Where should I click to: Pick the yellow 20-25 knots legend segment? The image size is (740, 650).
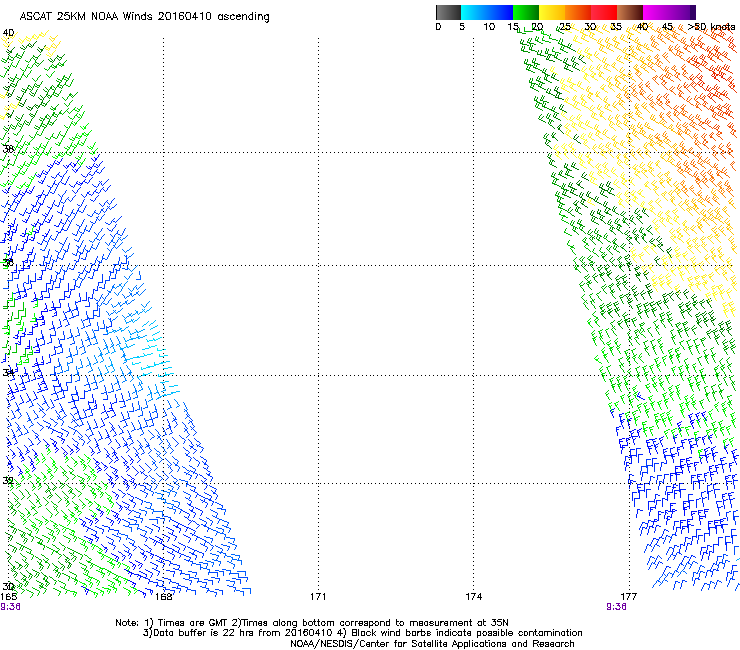pyautogui.click(x=552, y=12)
